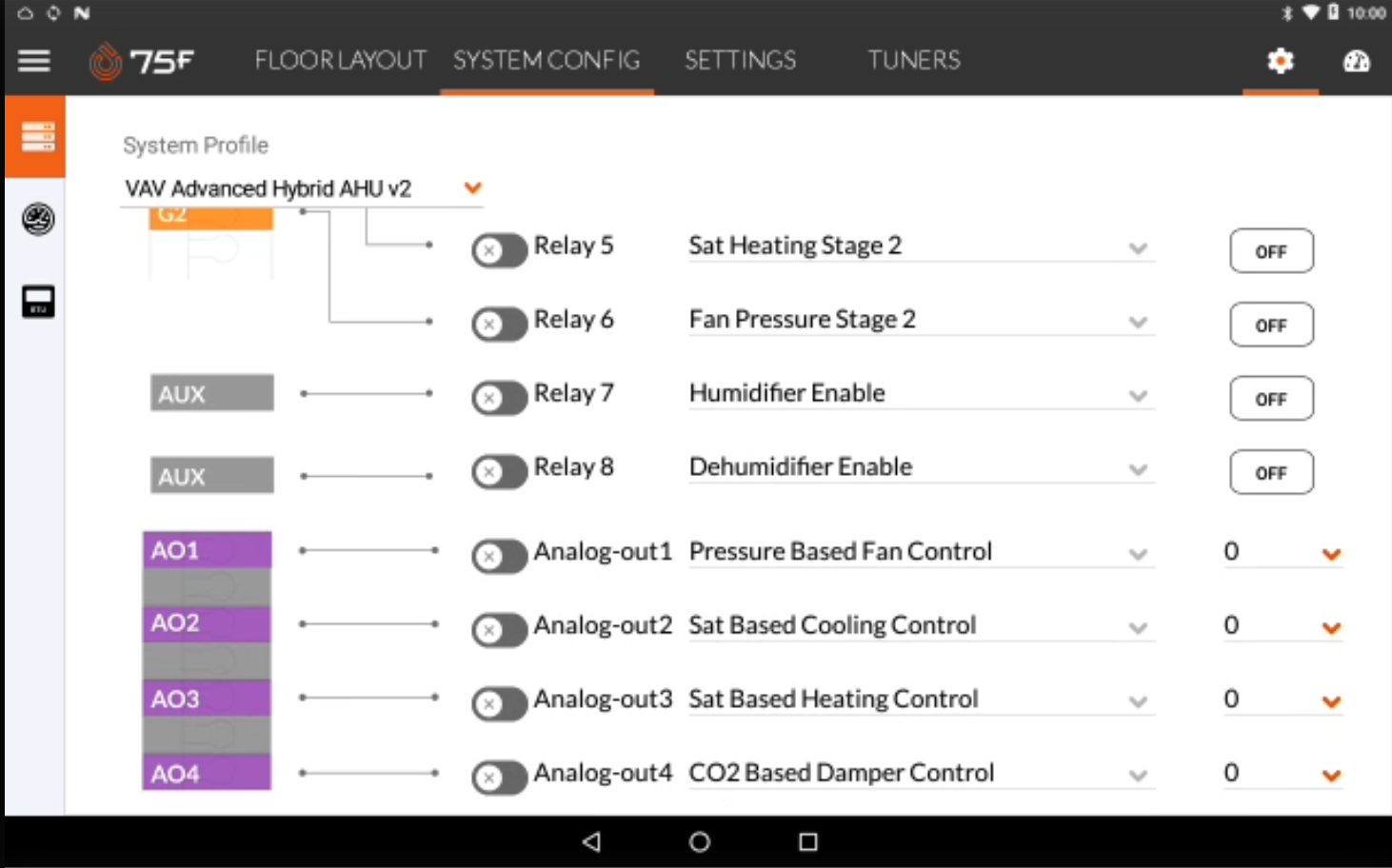Click the 75F flame logo
Viewport: 1392px width, 868px height.
point(105,61)
